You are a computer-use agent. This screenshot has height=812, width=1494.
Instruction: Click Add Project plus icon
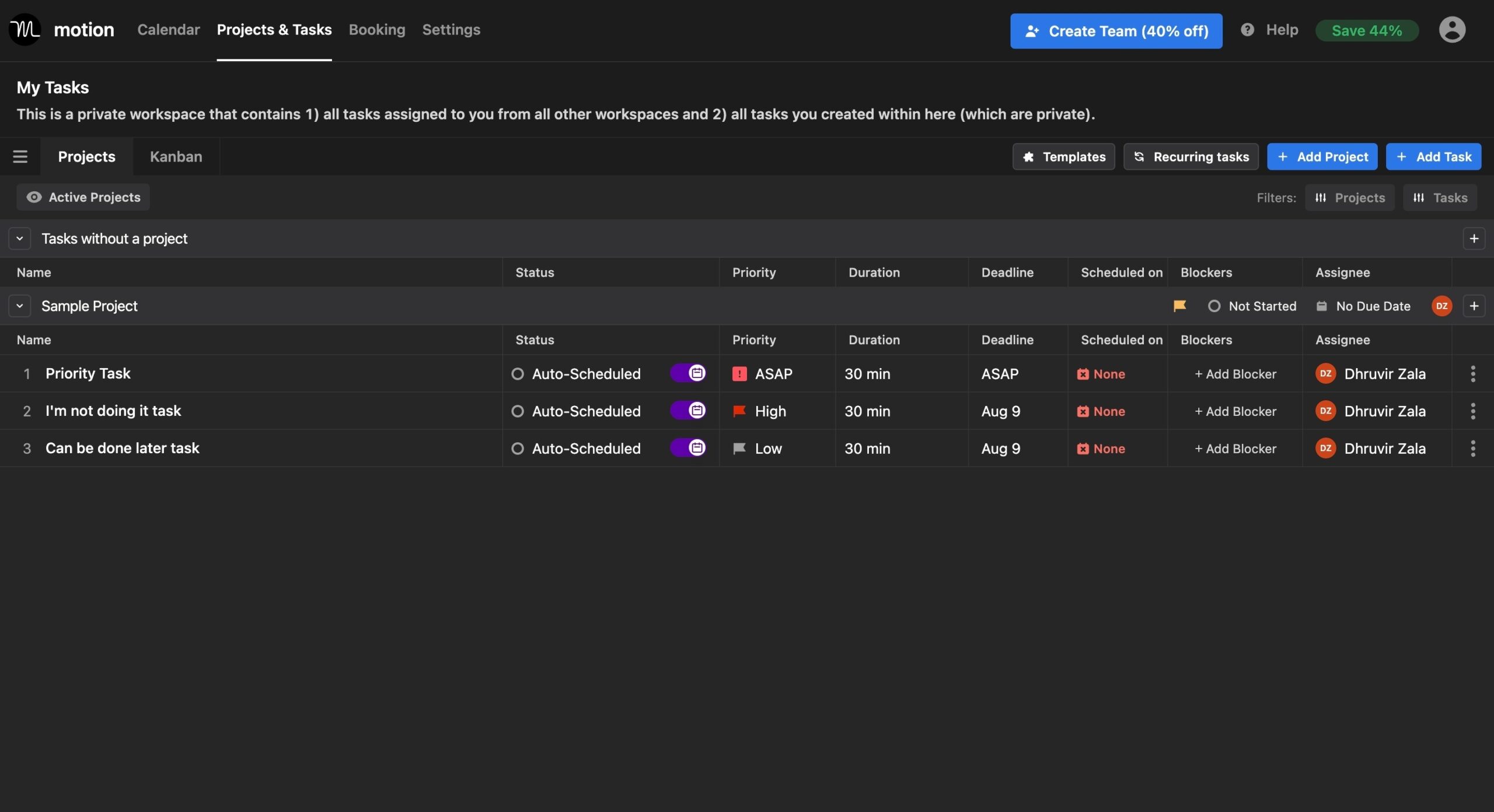[x=1284, y=156]
